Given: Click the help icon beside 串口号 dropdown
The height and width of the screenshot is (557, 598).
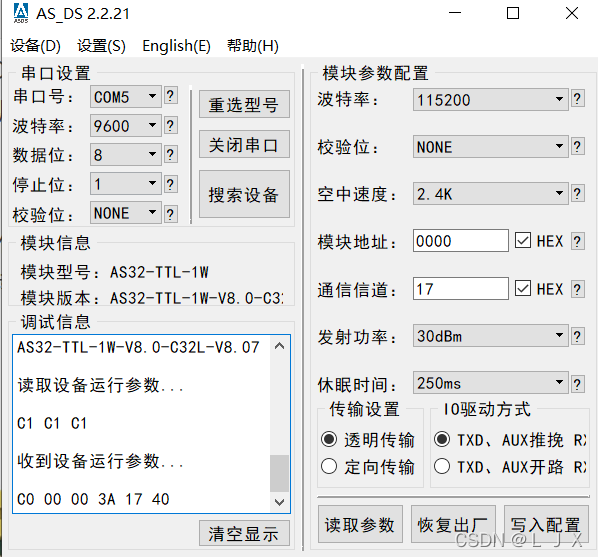Looking at the screenshot, I should 170,96.
